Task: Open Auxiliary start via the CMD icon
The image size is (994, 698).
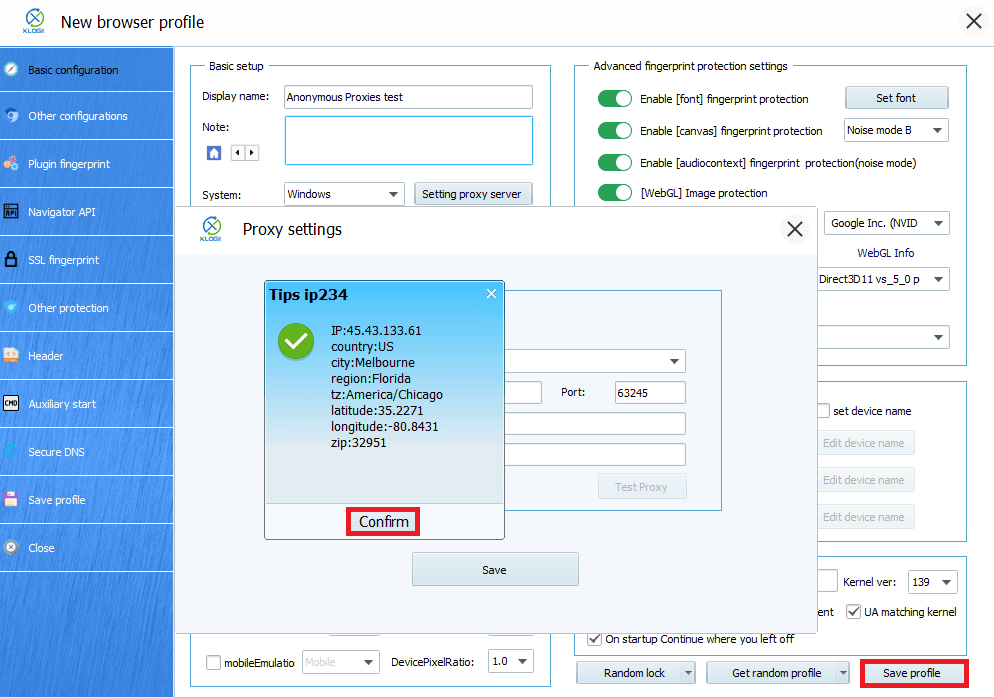Action: tap(14, 403)
